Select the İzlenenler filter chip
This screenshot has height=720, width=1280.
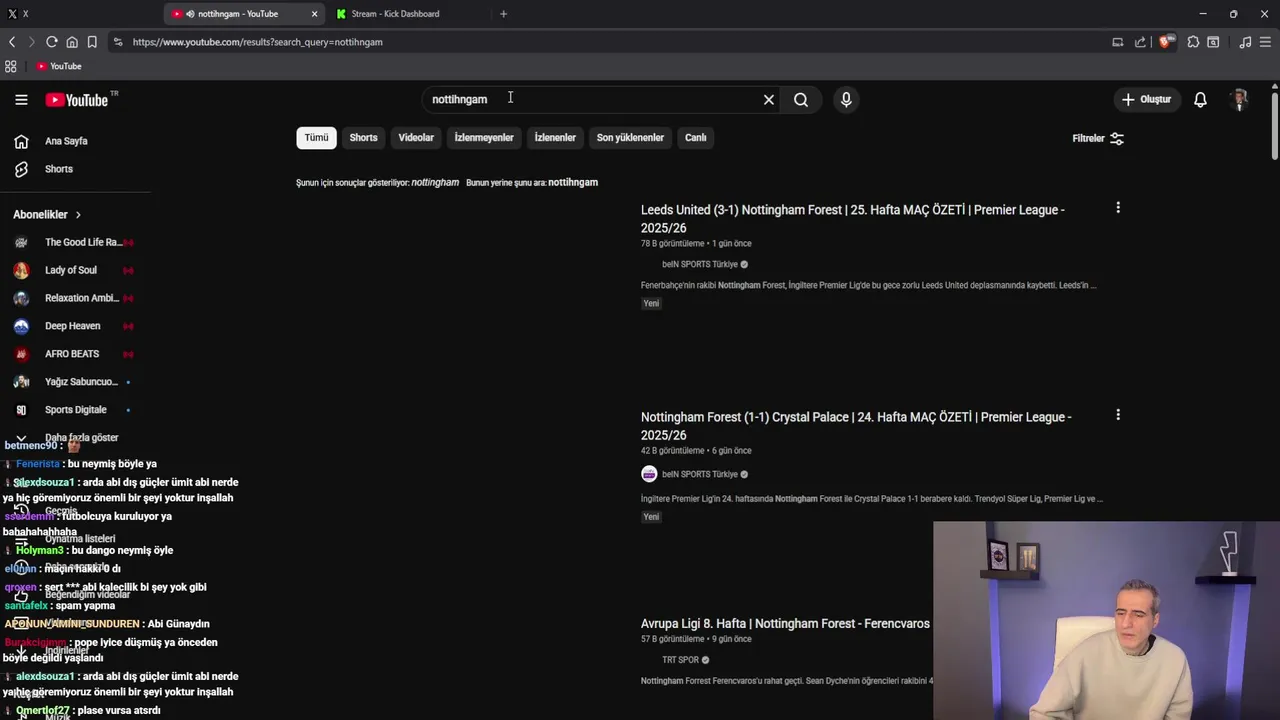coord(555,138)
